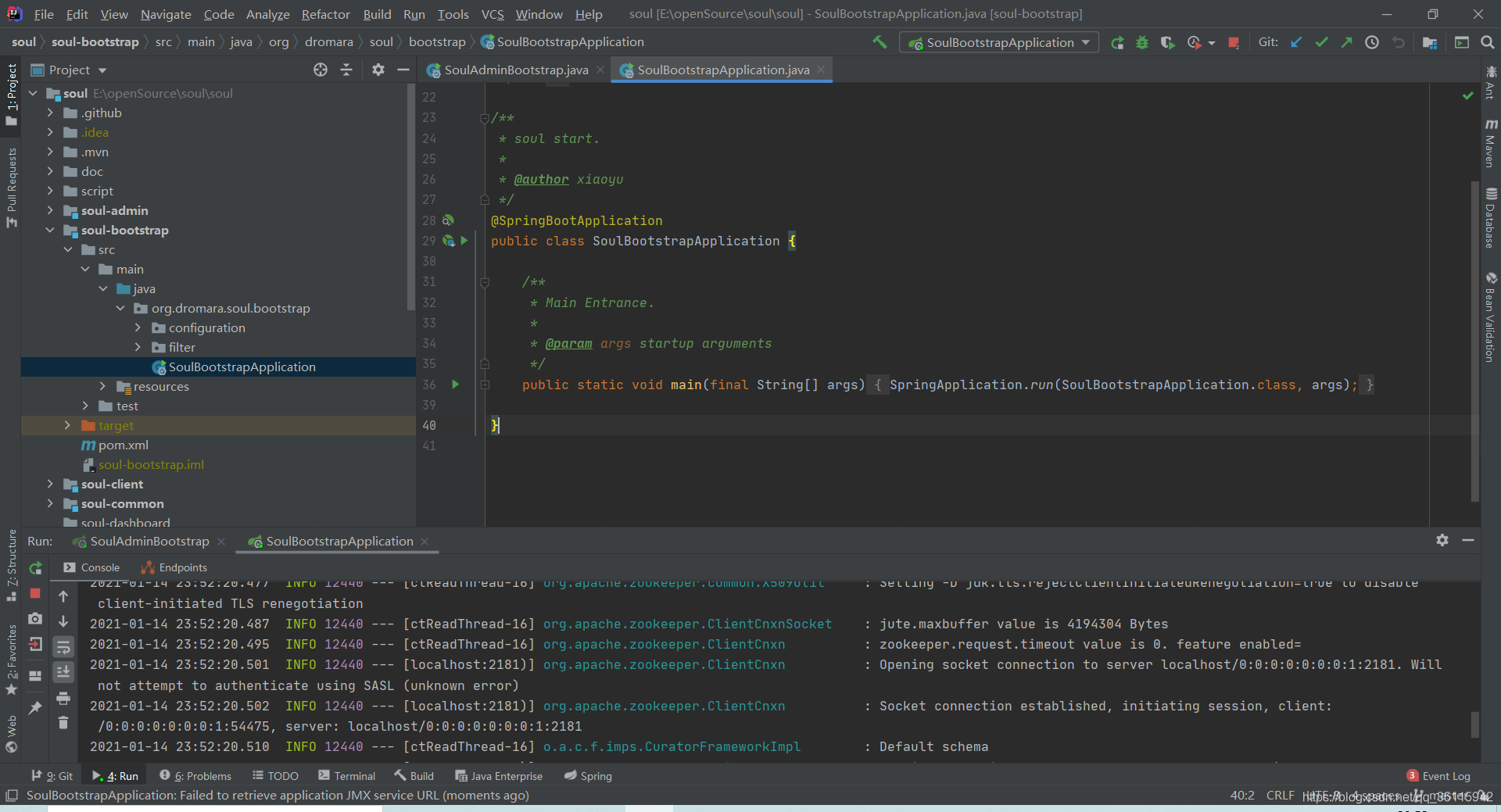1501x812 pixels.
Task: Open the Database side panel
Action: (x=1491, y=218)
